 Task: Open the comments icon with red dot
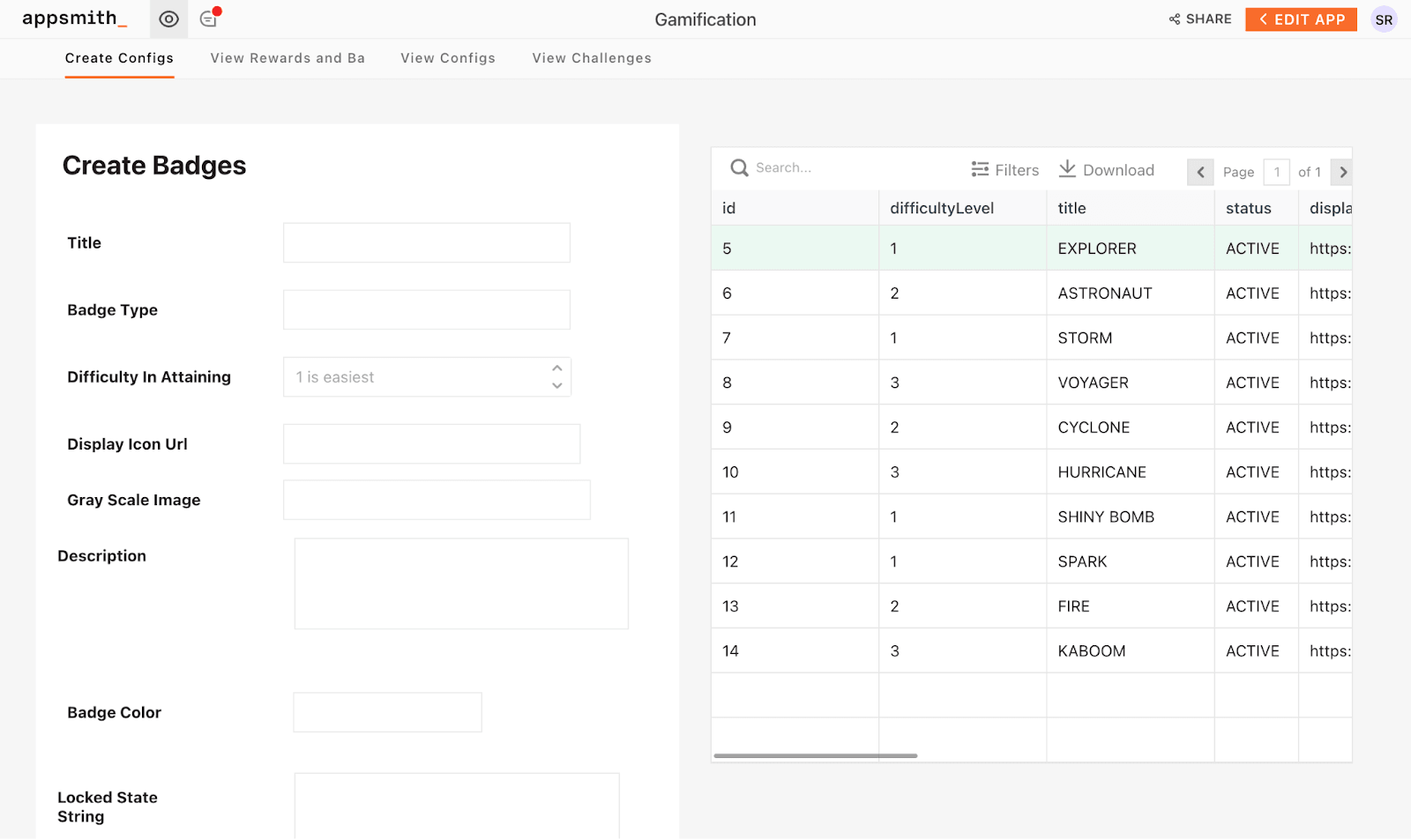[209, 19]
